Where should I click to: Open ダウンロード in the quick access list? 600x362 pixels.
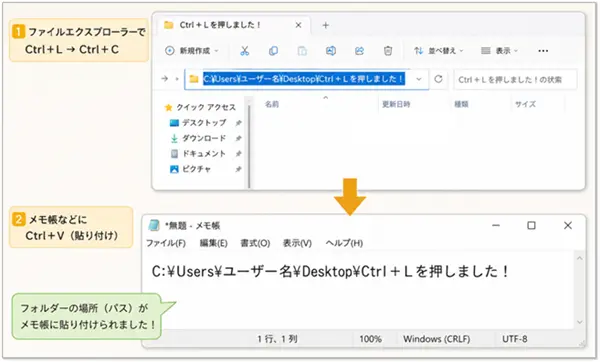click(x=204, y=138)
